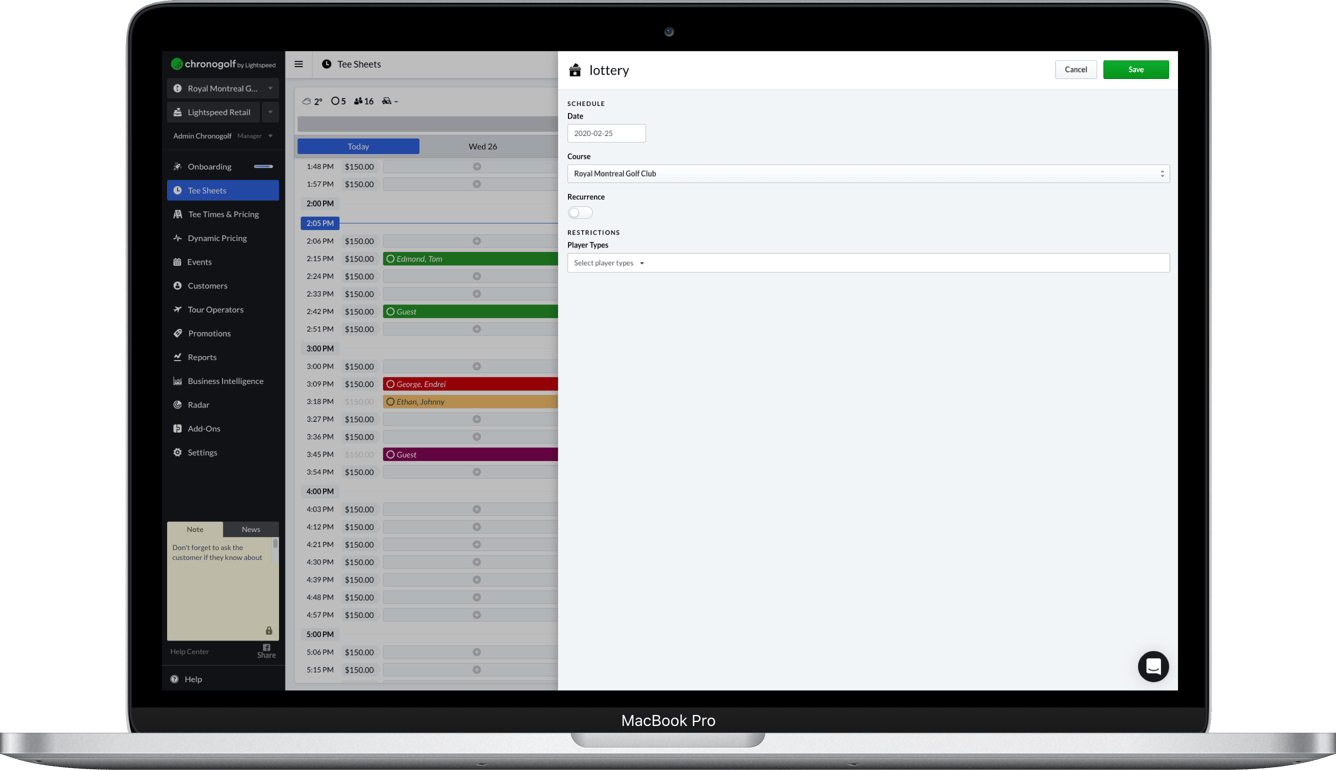Screen dimensions: 1336x770
Task: Click the players count icon showing 16
Action: coord(358,101)
